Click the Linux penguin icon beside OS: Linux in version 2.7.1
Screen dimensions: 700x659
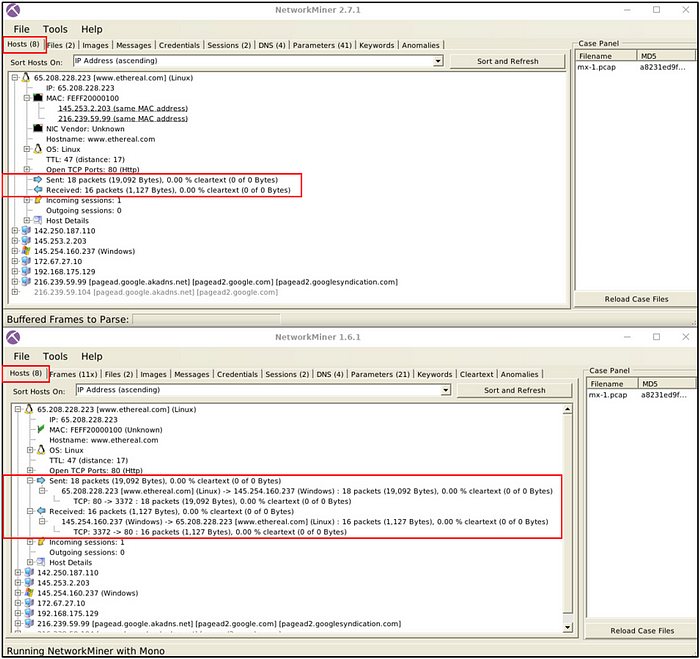pos(38,148)
